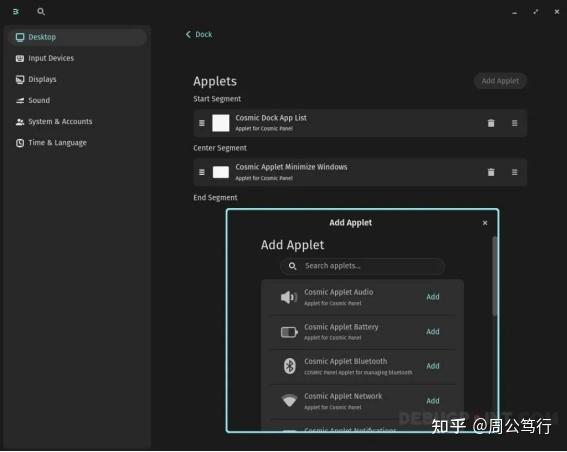Go back to Dock page

tap(199, 34)
